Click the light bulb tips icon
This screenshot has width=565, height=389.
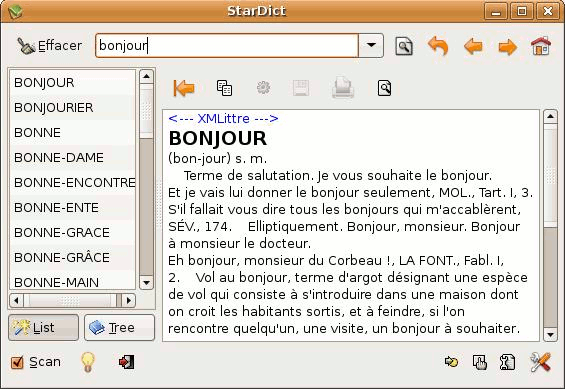(88, 362)
